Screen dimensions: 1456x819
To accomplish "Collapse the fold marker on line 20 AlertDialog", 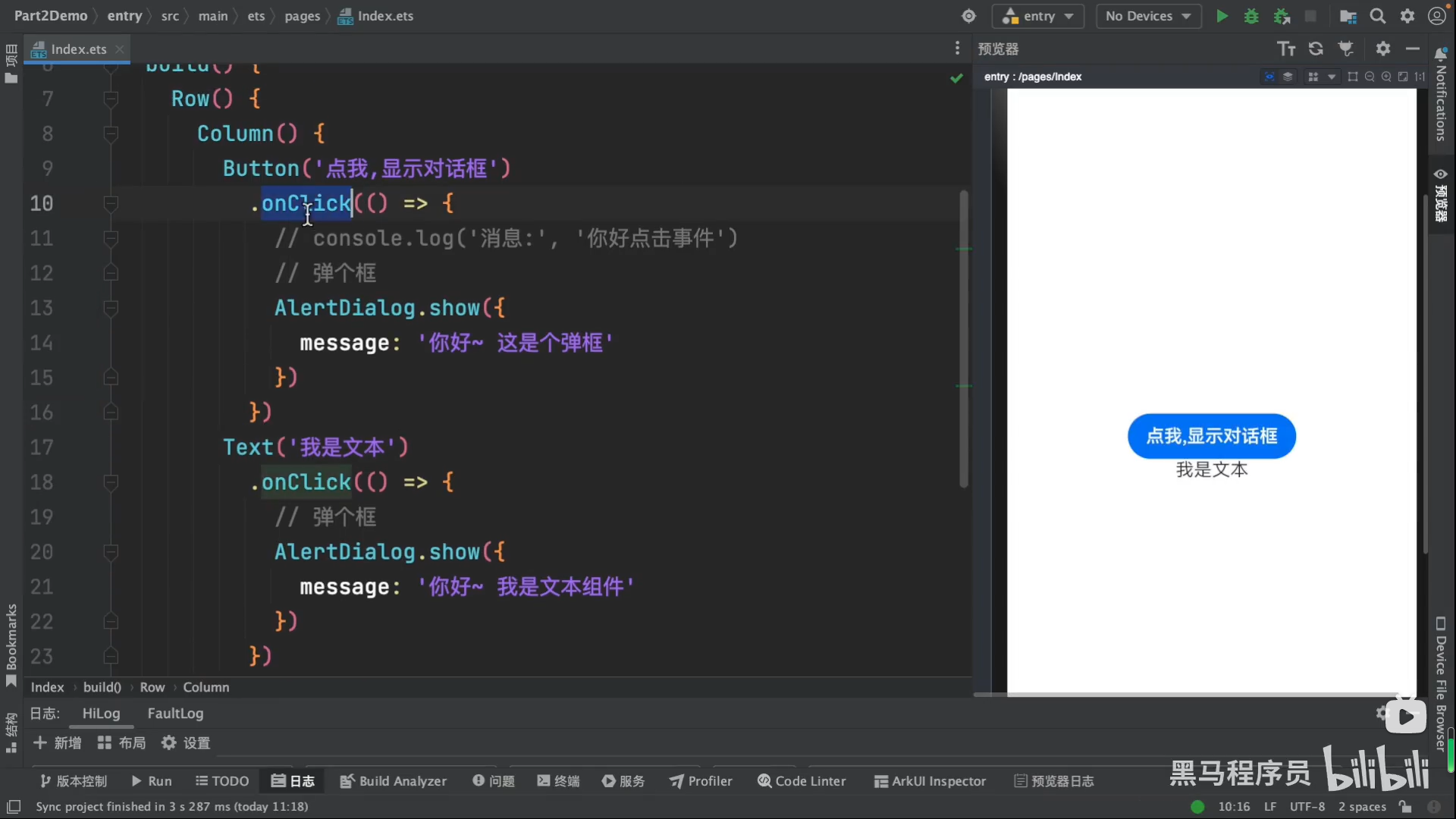I will point(111,552).
